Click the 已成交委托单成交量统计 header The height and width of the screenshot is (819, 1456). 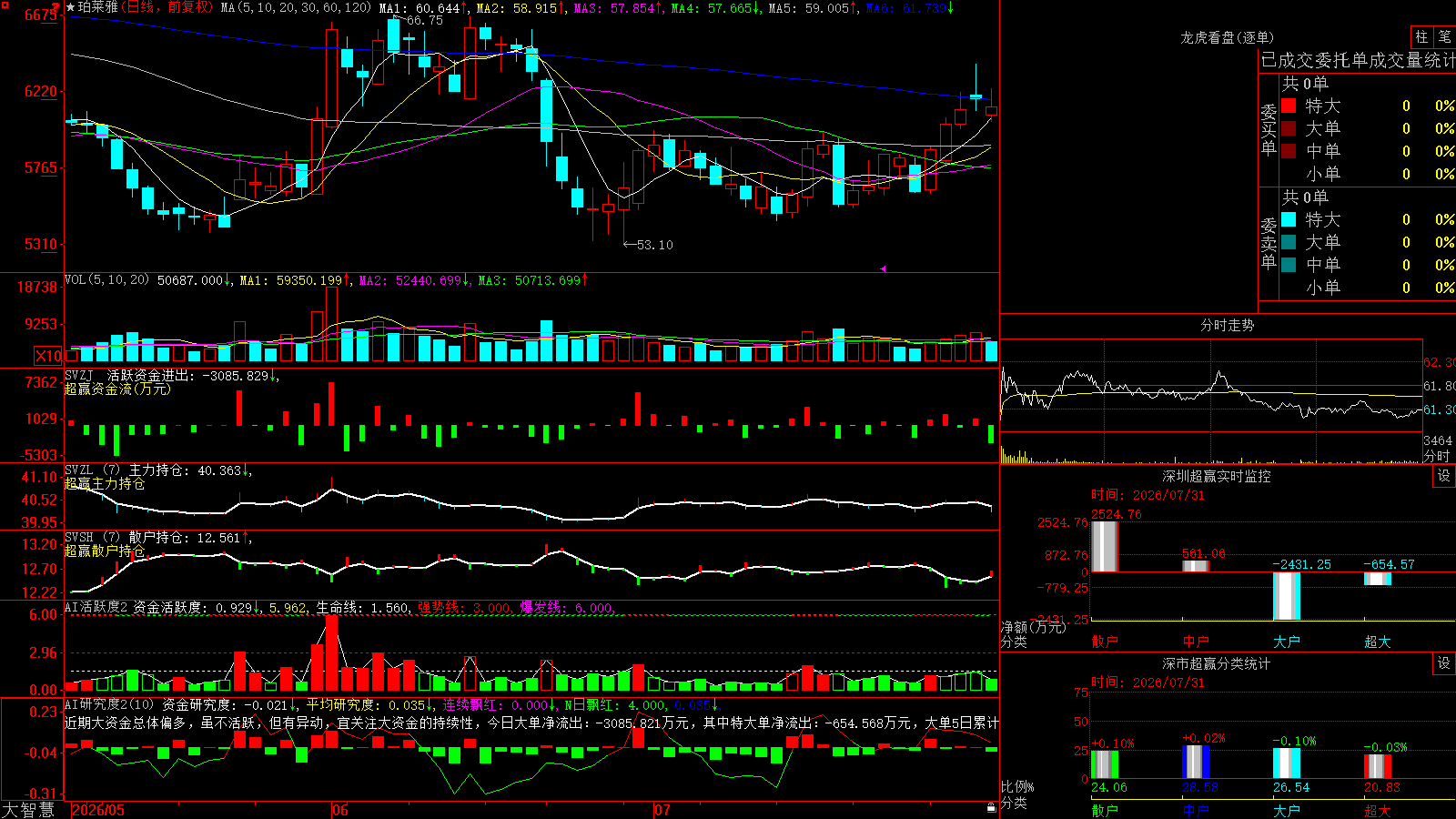[1358, 60]
